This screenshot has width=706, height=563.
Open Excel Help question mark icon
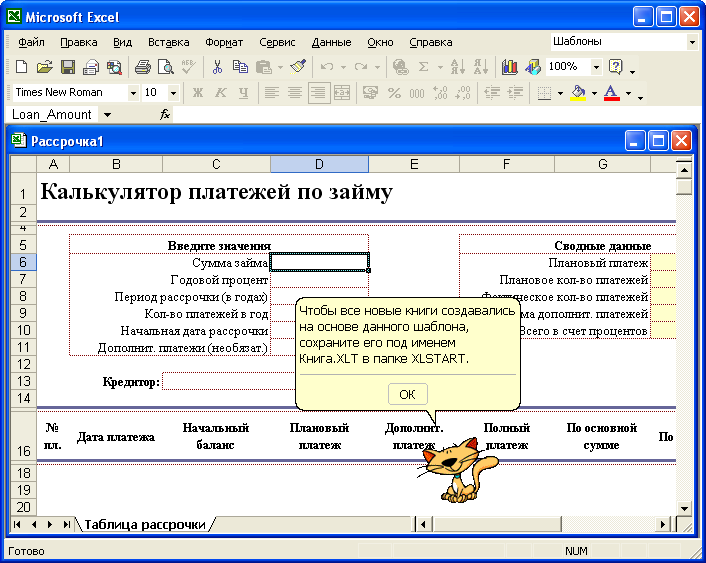[x=615, y=67]
